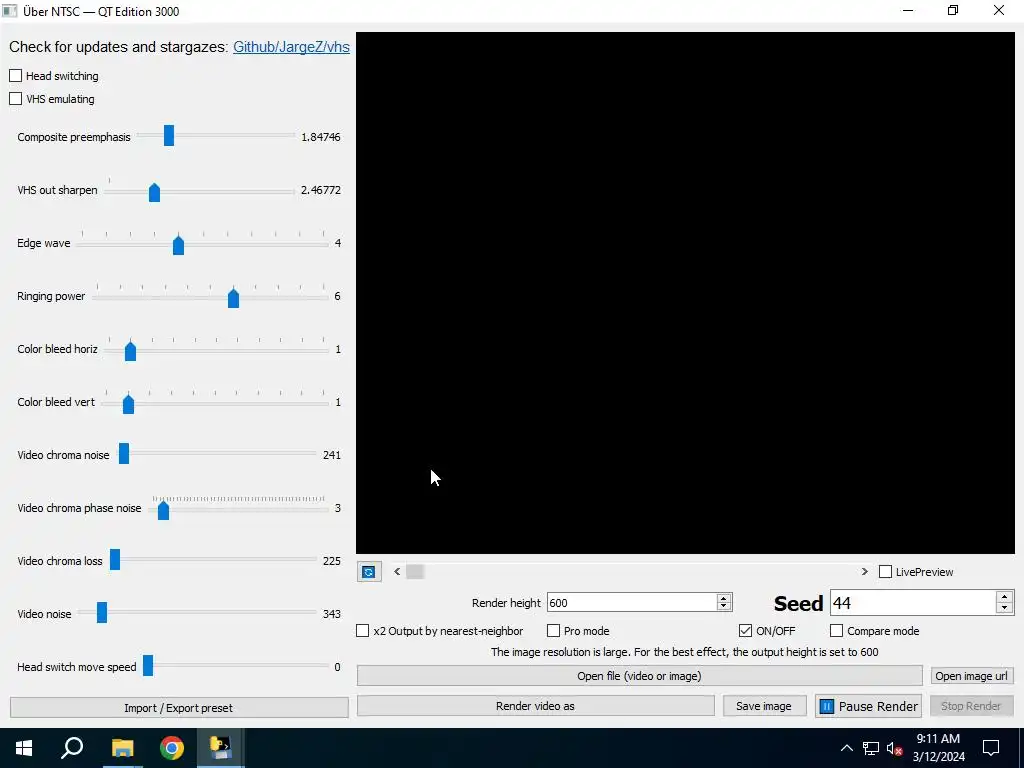Increase Seed value with up arrow
The width and height of the screenshot is (1024, 768).
coord(1004,597)
